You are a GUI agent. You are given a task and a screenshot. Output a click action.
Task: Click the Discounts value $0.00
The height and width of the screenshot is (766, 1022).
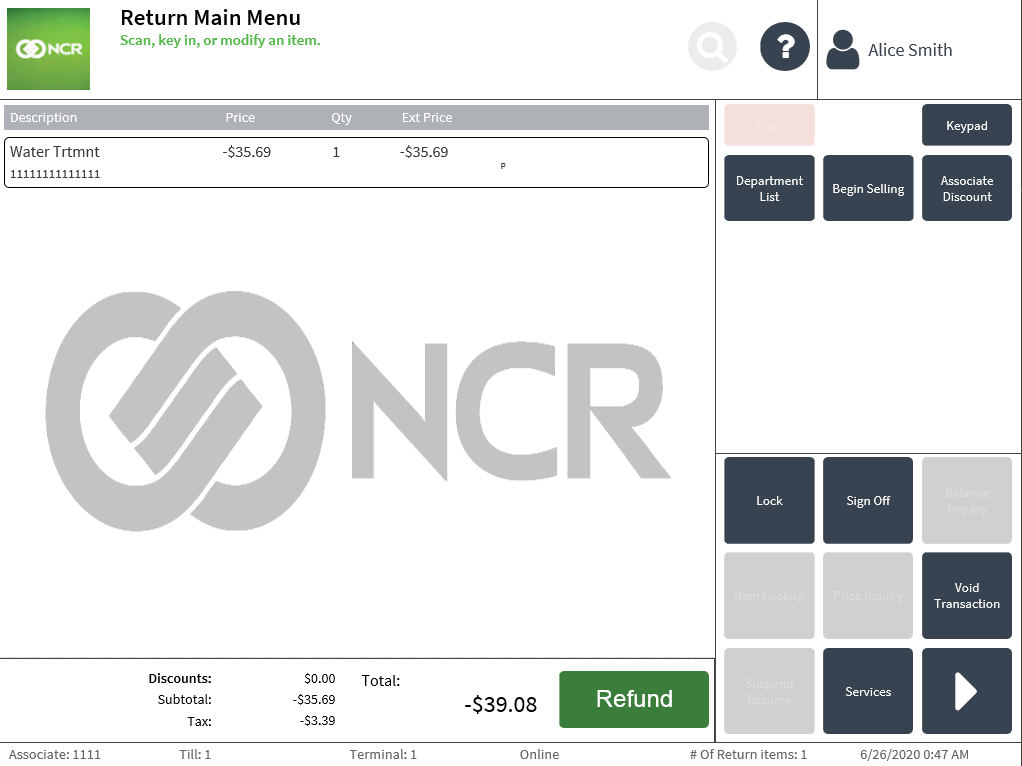319,678
